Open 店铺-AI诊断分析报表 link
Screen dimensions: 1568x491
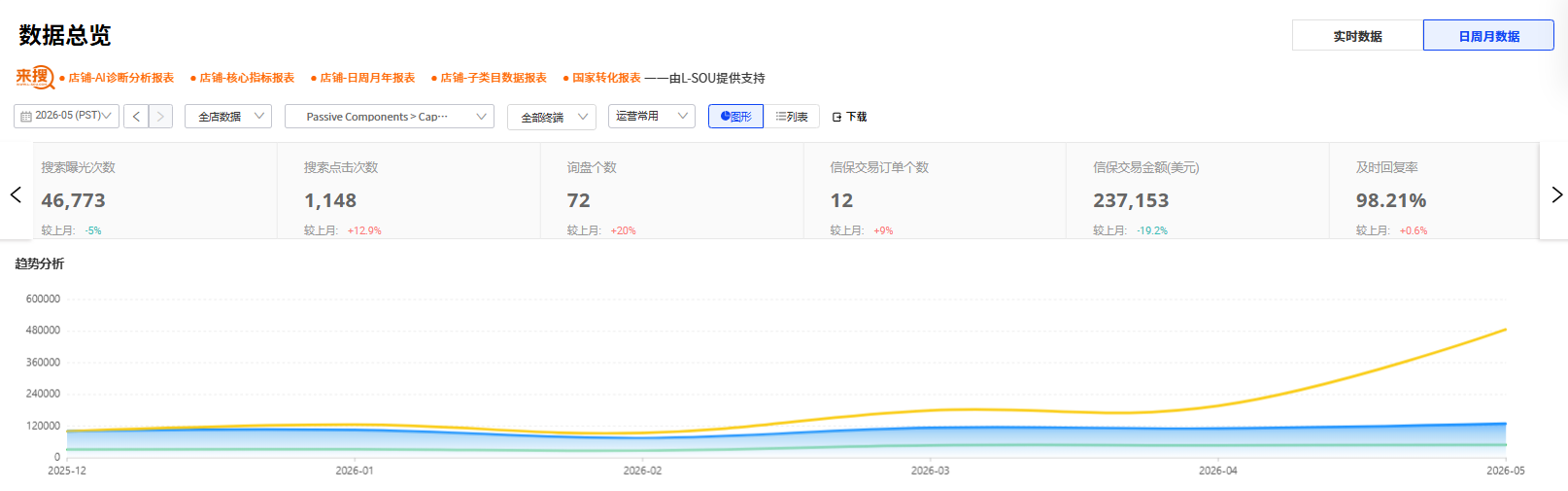pos(120,78)
